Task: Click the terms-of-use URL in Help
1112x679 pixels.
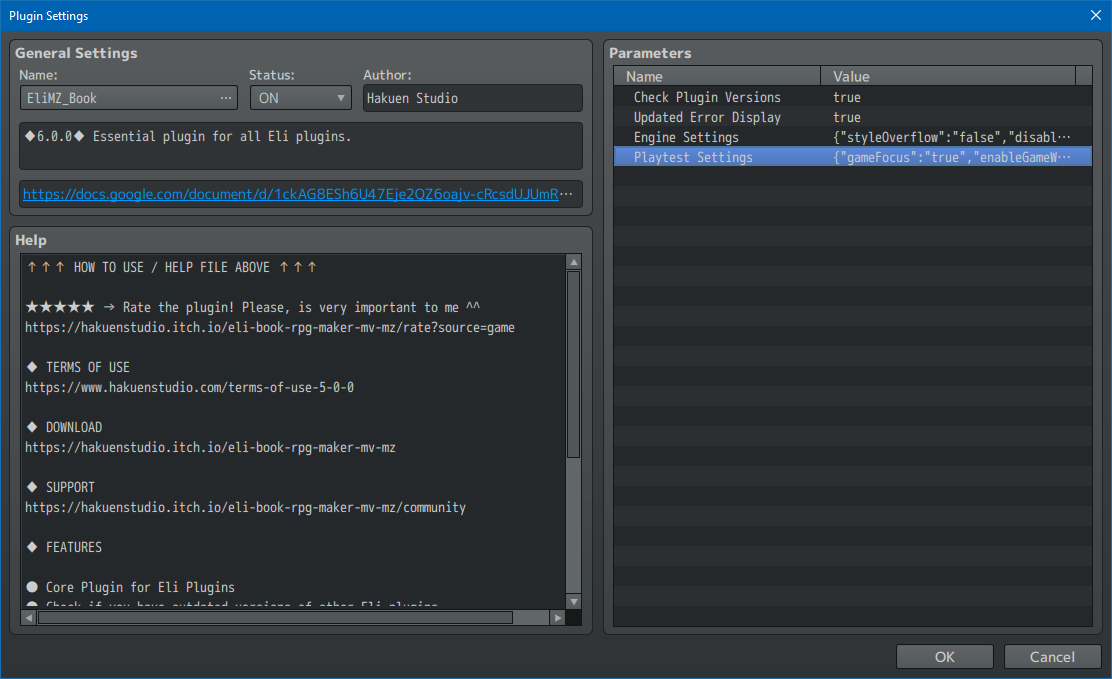Action: coord(189,387)
